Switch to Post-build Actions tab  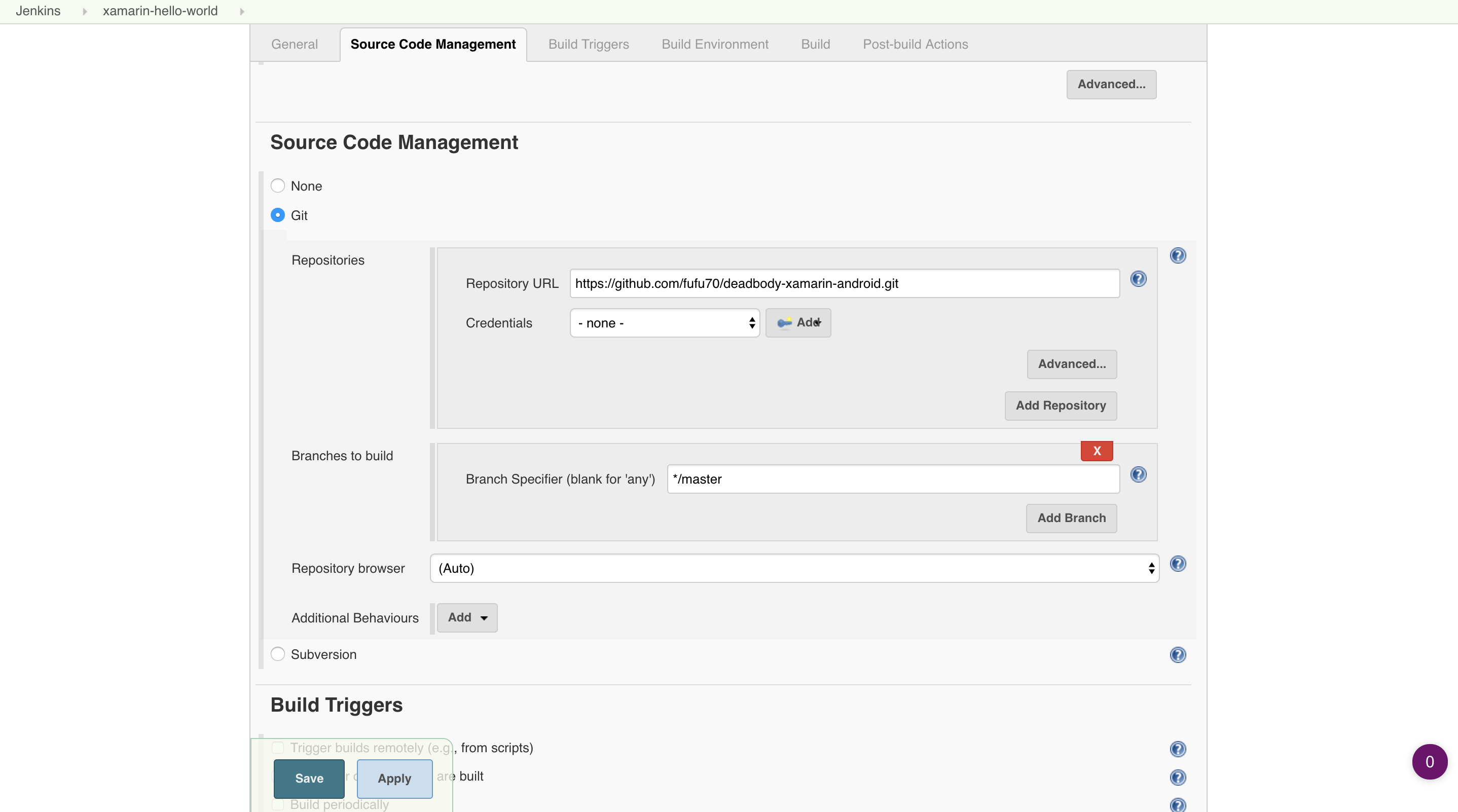(915, 44)
